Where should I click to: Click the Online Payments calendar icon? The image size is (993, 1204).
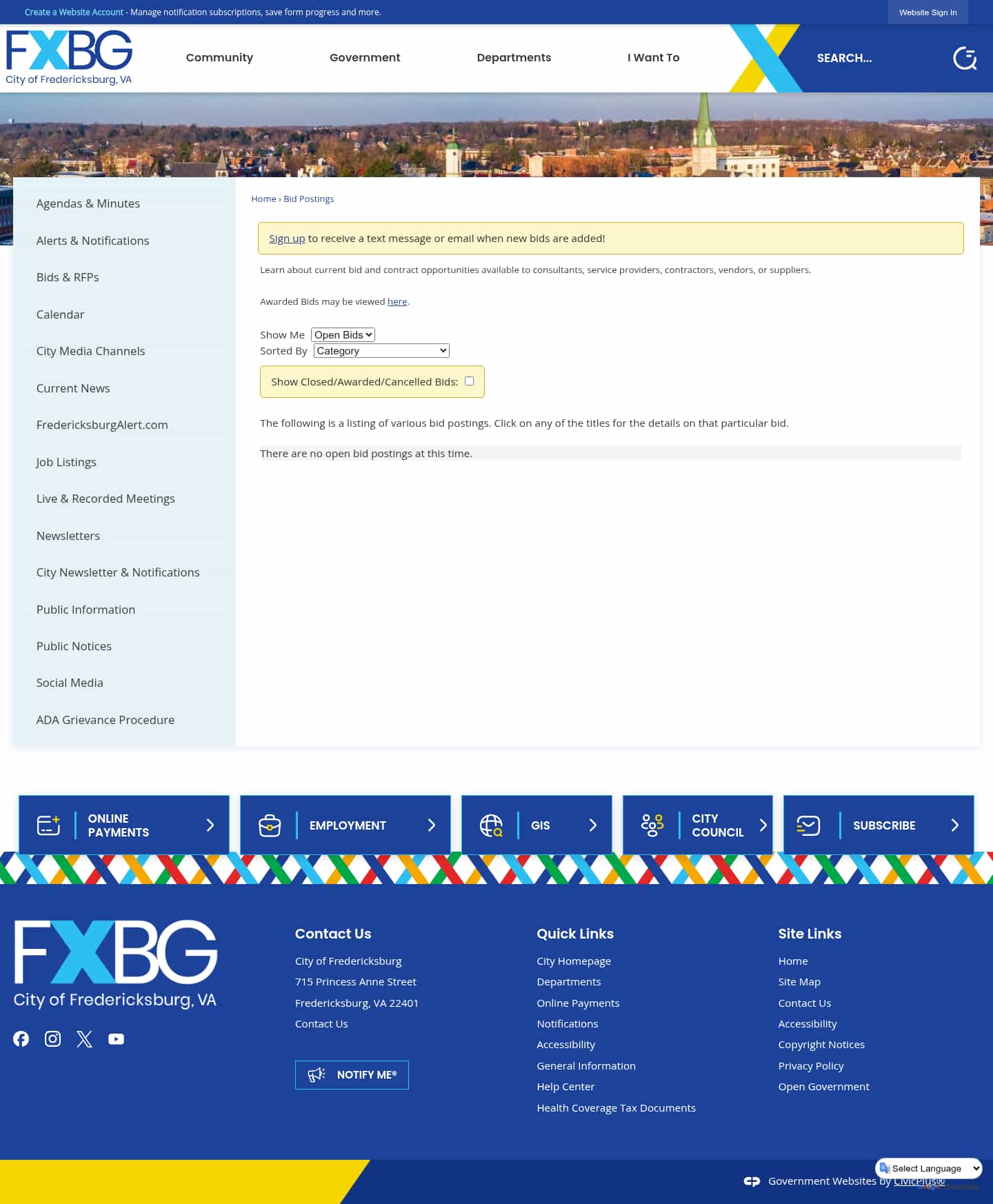point(48,825)
